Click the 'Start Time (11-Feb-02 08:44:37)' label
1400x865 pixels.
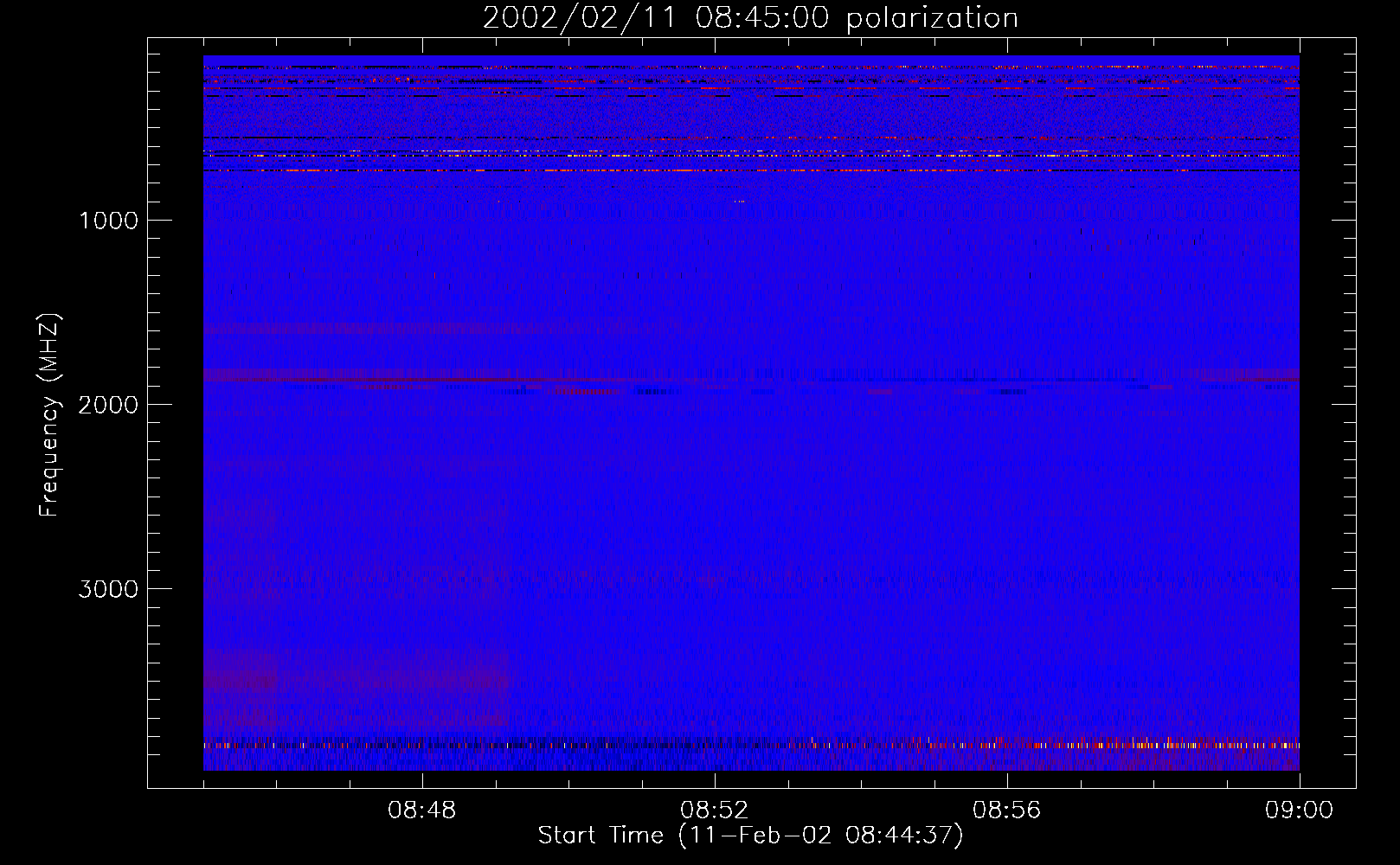[750, 836]
